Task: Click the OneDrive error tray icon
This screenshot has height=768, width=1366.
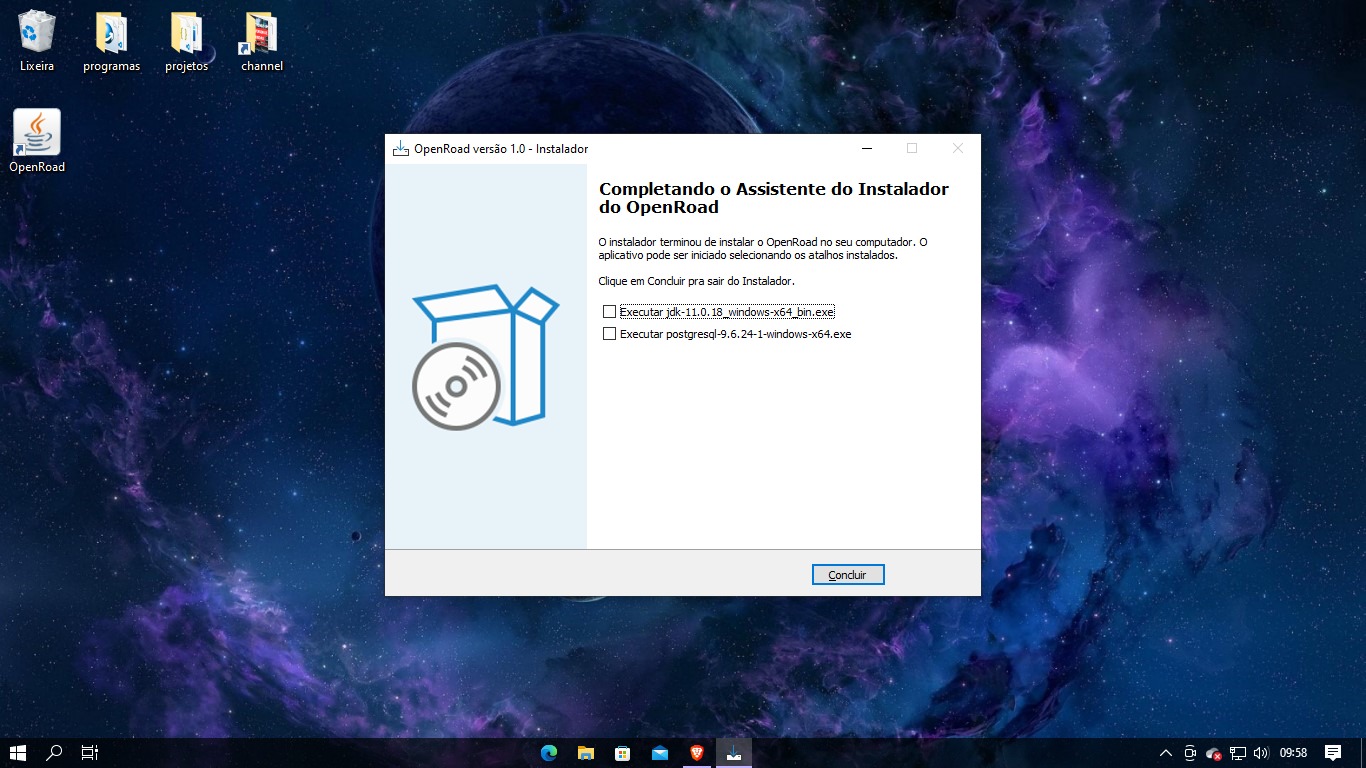Action: (x=1213, y=753)
